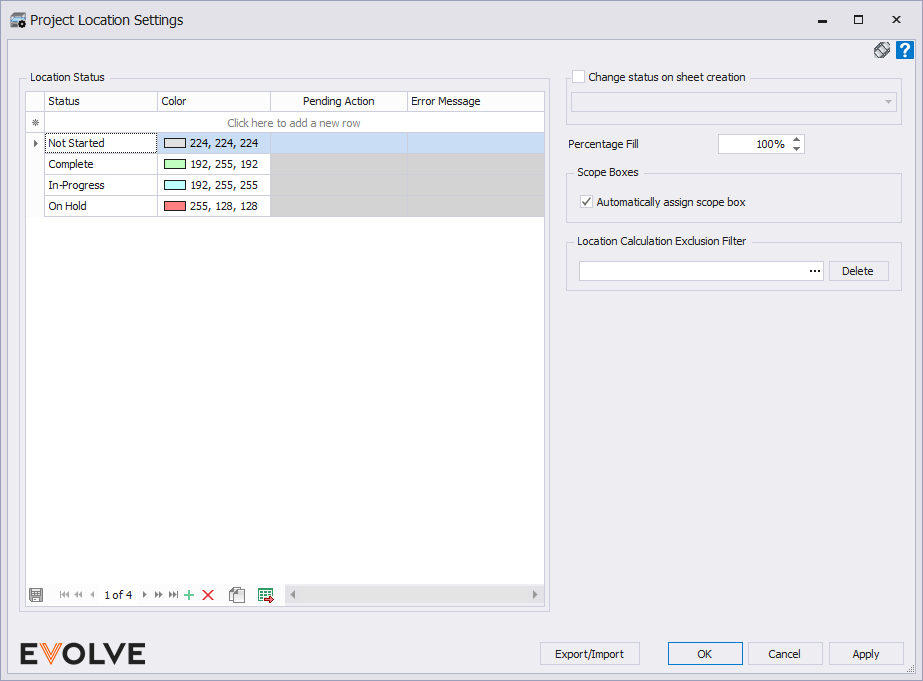
Task: Maximize the Project Location Settings window
Action: click(x=859, y=20)
